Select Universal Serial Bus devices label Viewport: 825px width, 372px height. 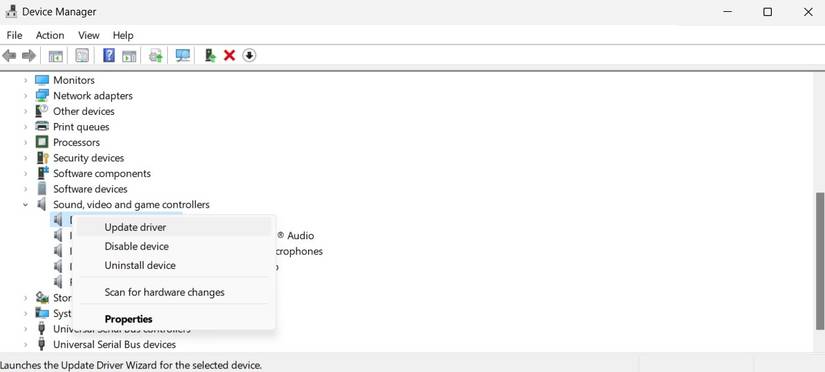[x=114, y=345]
